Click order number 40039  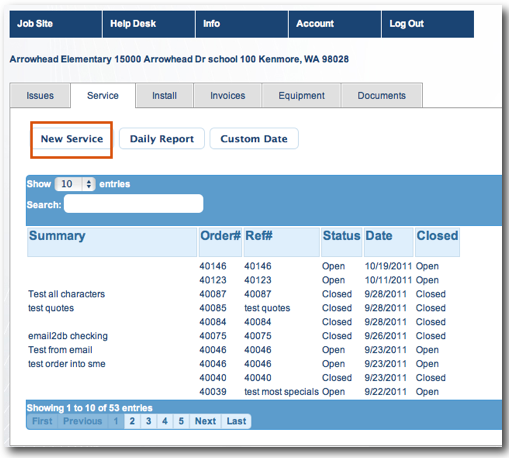(x=213, y=392)
